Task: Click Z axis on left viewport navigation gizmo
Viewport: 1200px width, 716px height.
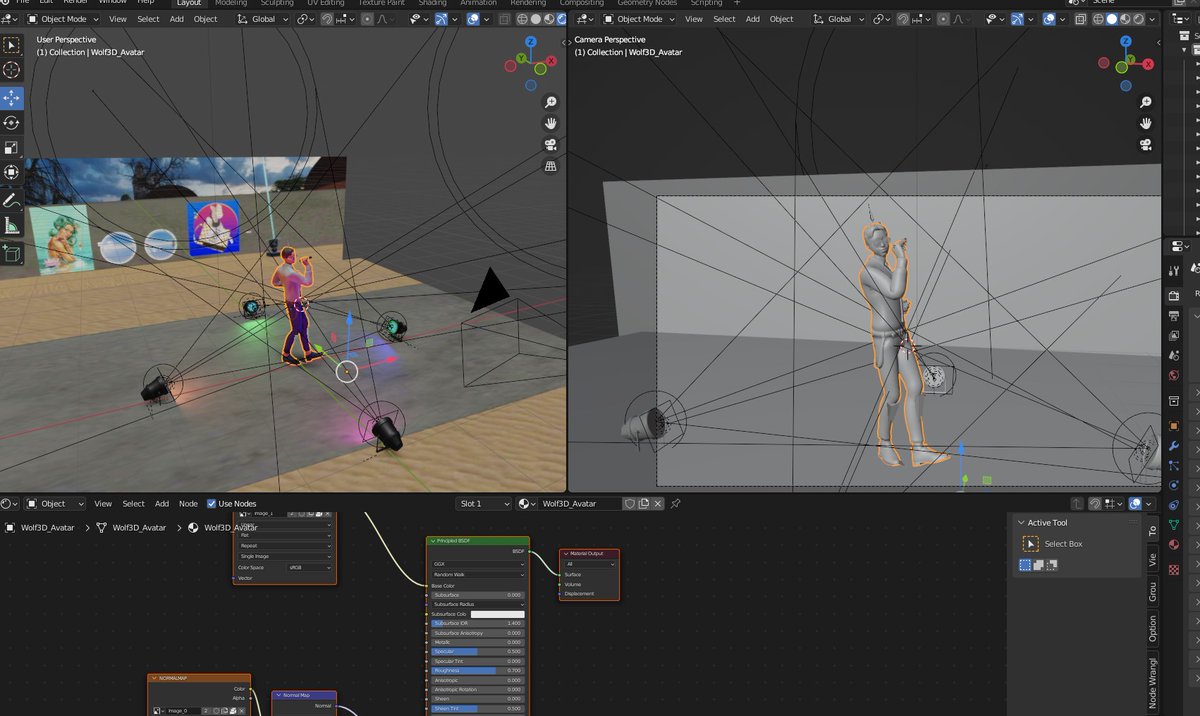Action: click(531, 42)
